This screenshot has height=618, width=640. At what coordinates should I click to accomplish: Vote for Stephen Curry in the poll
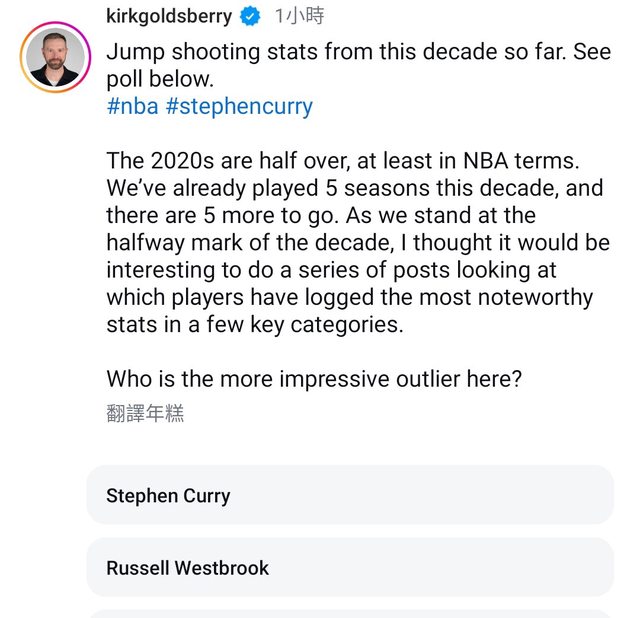coord(350,495)
